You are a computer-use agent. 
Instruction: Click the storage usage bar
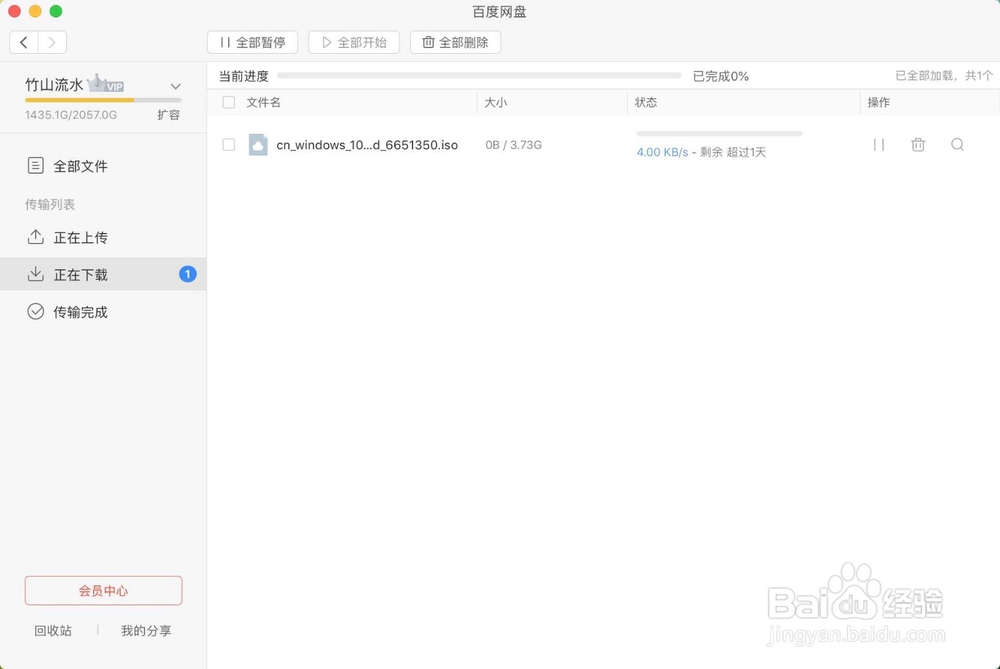[x=103, y=100]
